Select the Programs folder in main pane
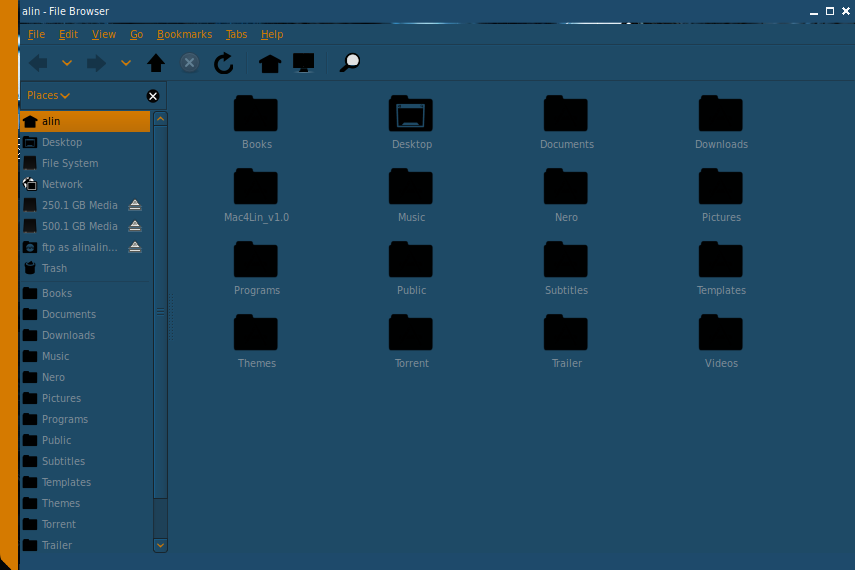This screenshot has height=570, width=855. tap(256, 260)
